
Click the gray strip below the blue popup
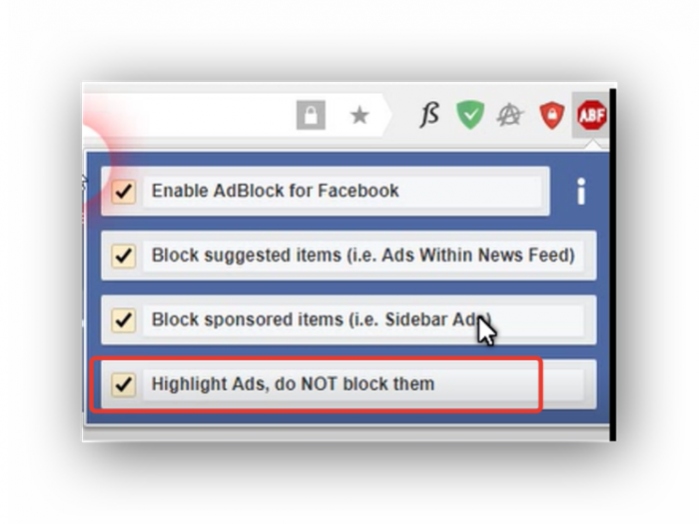346,432
